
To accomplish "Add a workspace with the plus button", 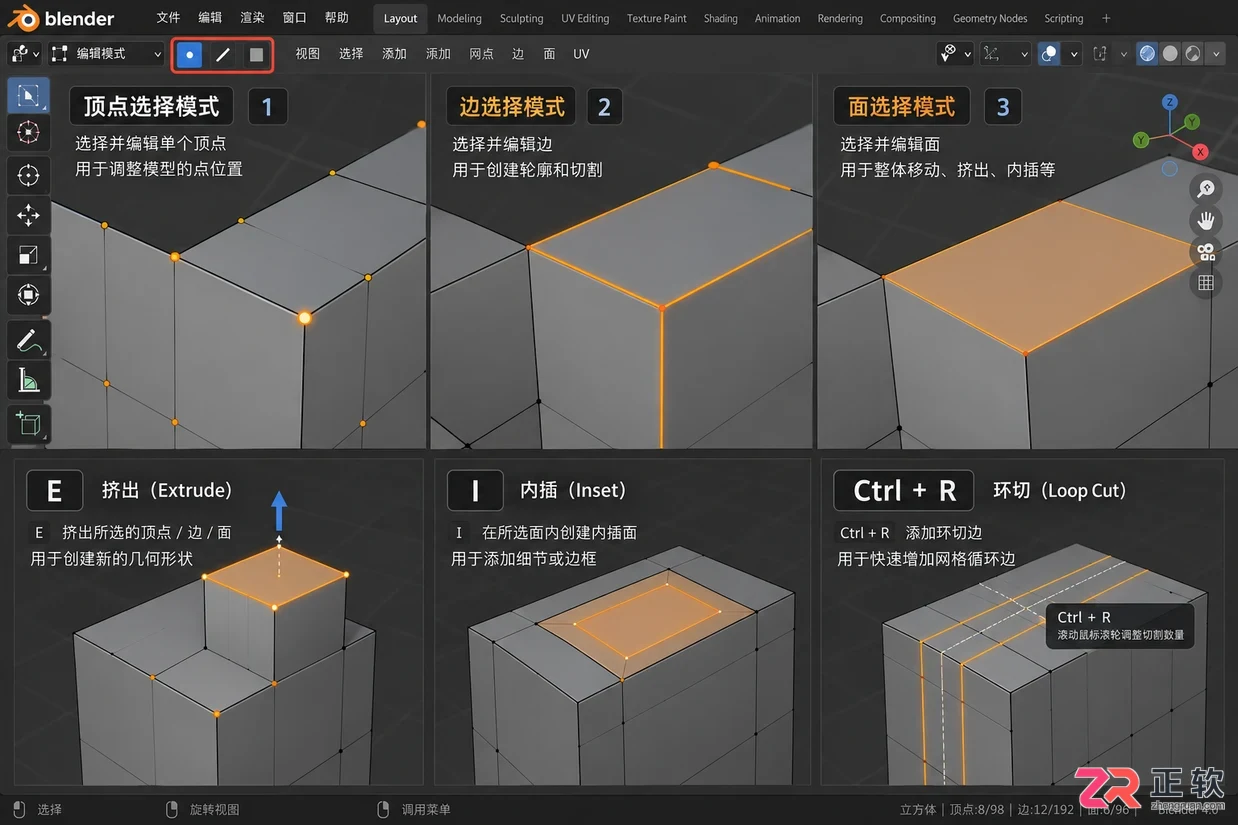I will pos(1106,18).
